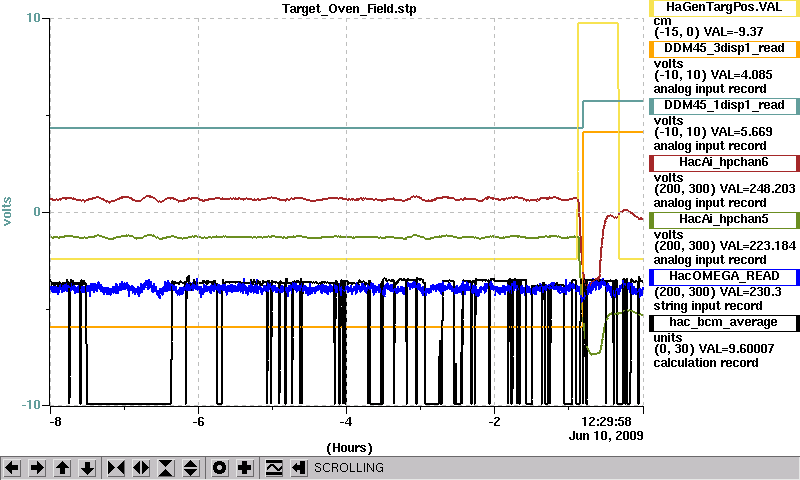Image resolution: width=800 pixels, height=480 pixels.
Task: Click the vertical expand up-down triangles icon
Action: 191,468
